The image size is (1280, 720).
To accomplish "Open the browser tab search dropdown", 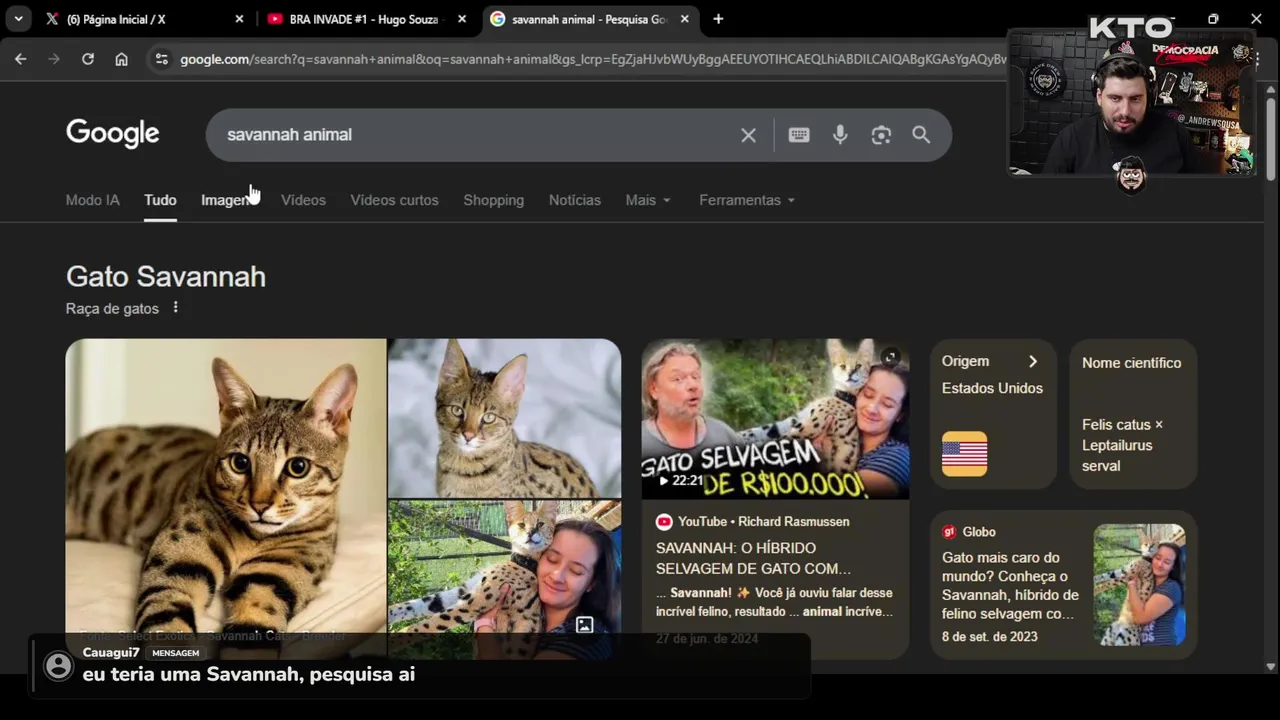I will [x=18, y=19].
